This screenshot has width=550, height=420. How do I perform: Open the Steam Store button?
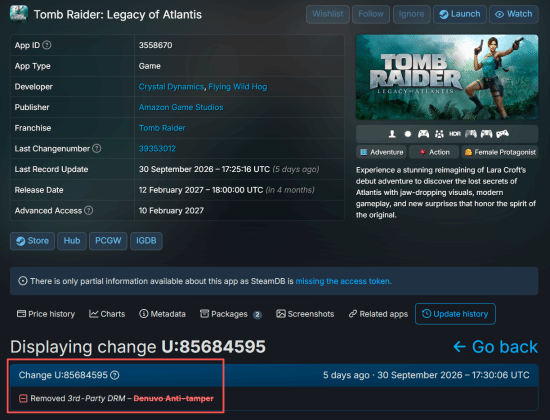click(32, 241)
